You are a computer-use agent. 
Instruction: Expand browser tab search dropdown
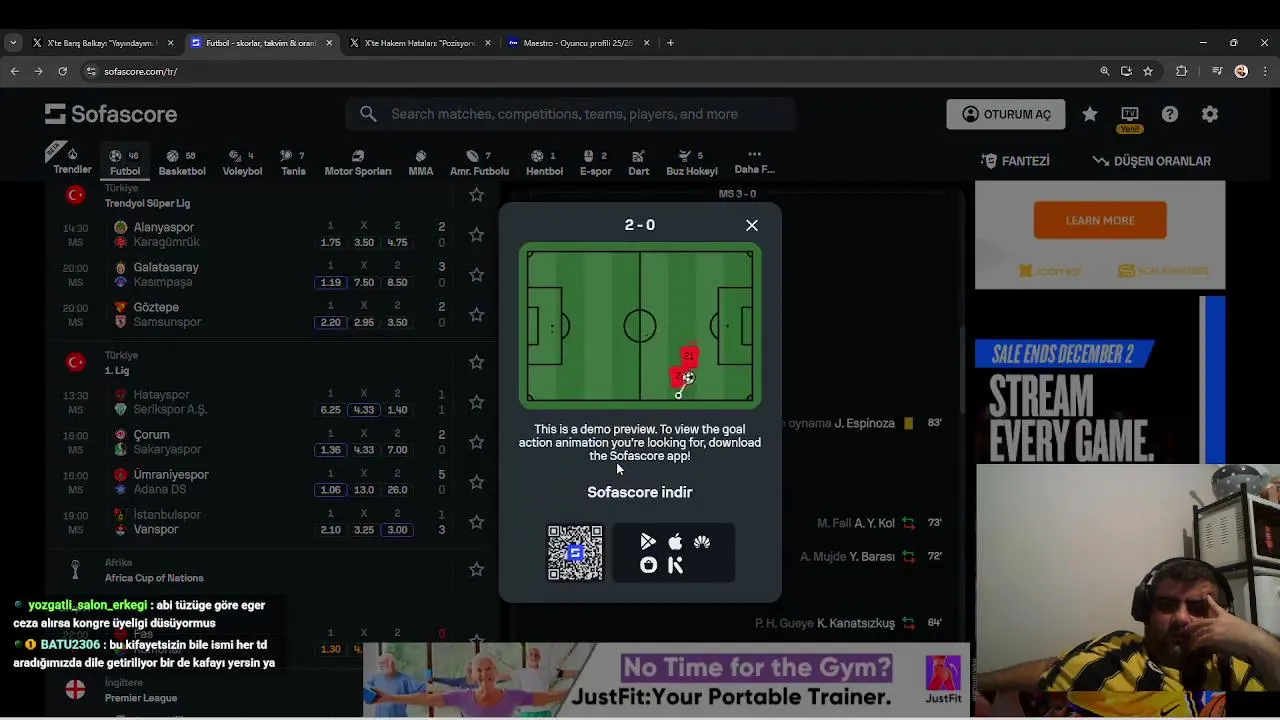13,43
